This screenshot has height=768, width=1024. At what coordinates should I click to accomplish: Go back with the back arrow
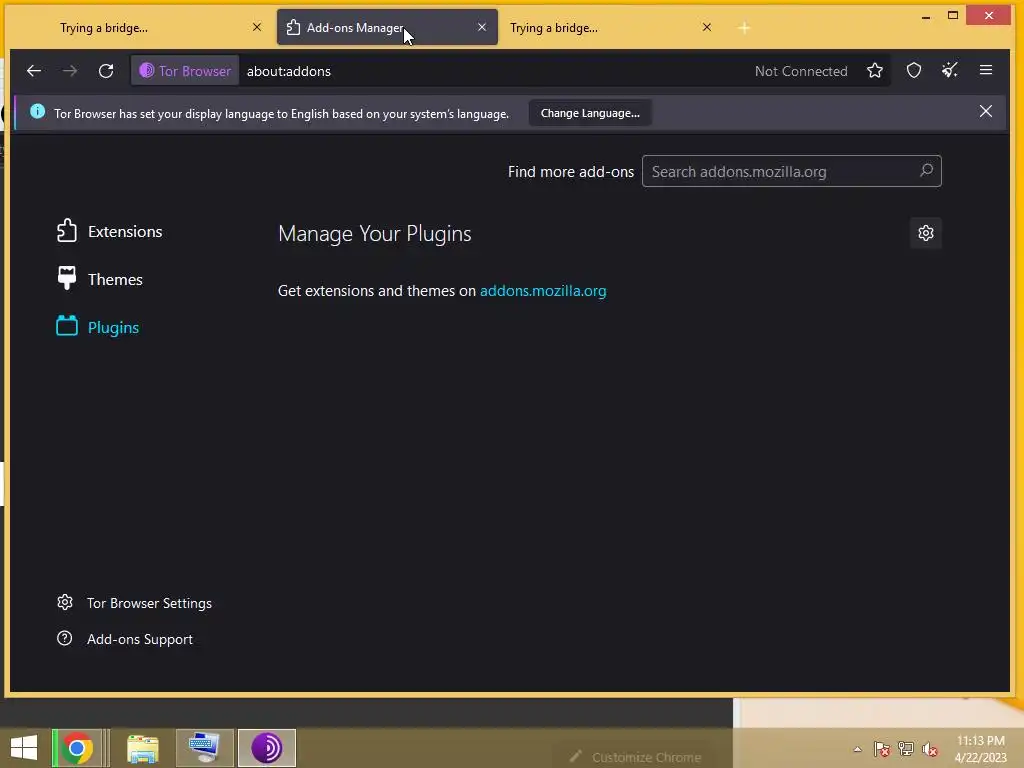[x=34, y=71]
